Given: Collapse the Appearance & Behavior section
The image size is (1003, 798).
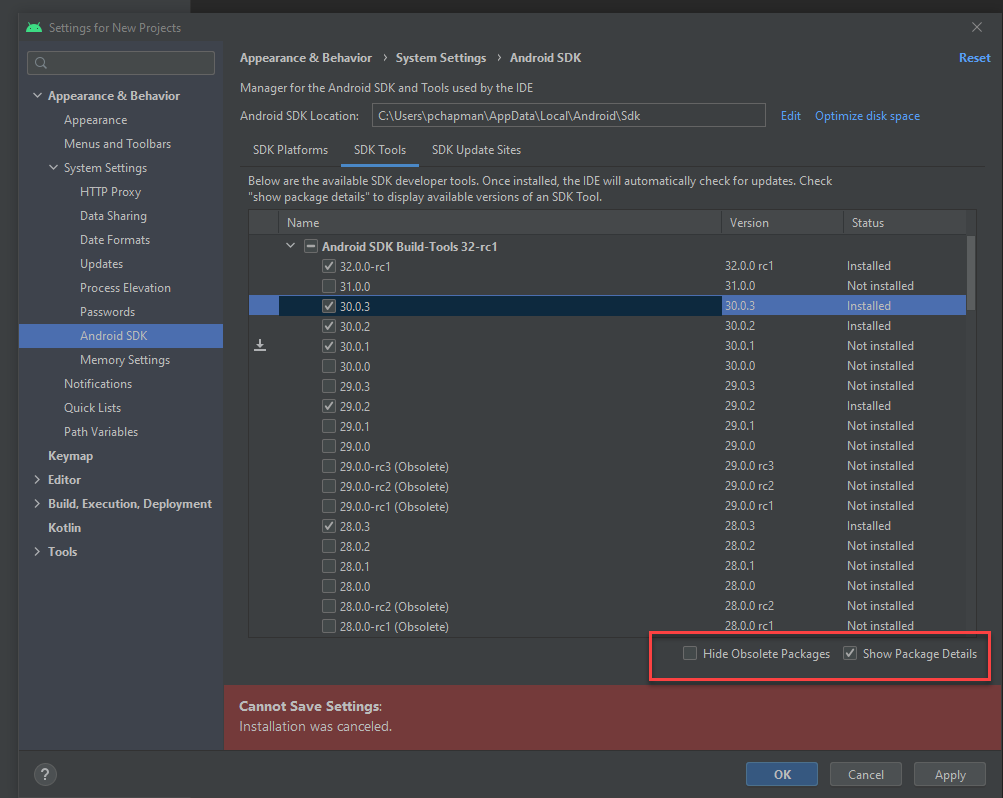Looking at the screenshot, I should click(37, 95).
